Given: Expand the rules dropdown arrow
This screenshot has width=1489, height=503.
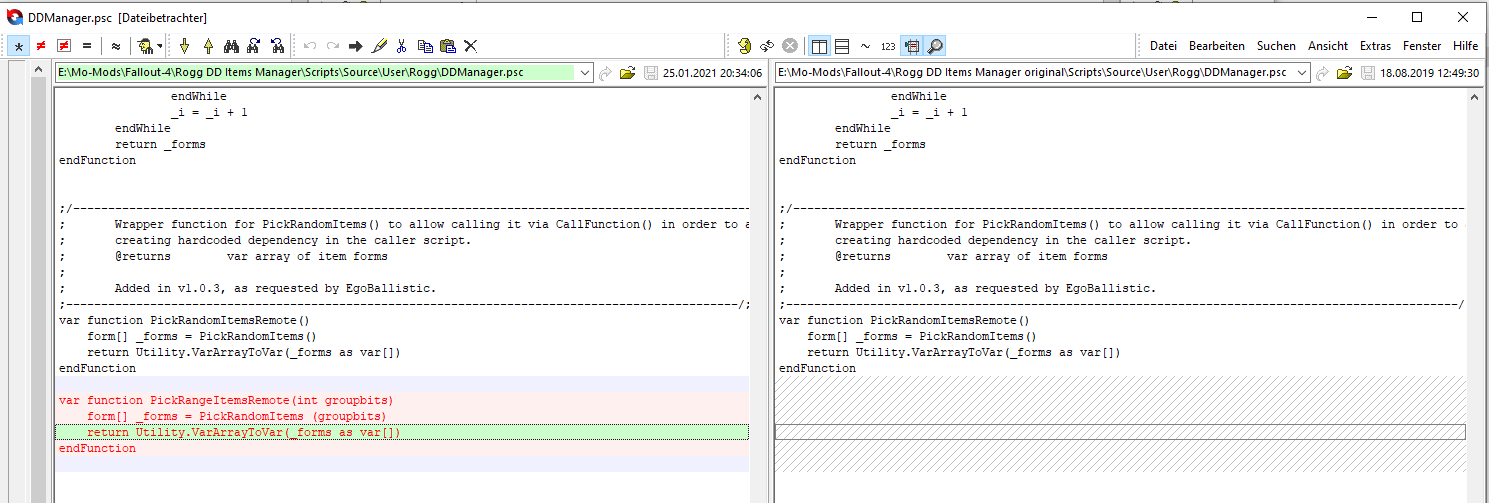Looking at the screenshot, I should point(160,46).
